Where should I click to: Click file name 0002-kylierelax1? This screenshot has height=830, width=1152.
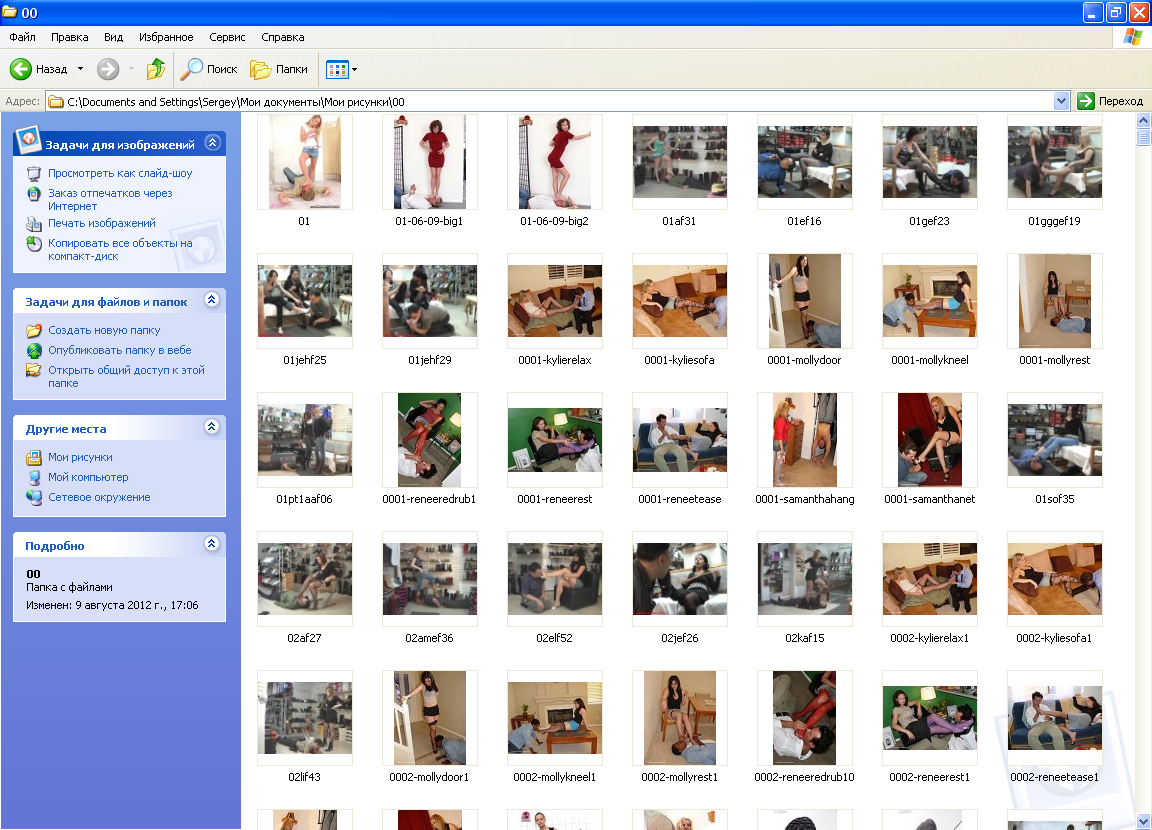pyautogui.click(x=929, y=638)
